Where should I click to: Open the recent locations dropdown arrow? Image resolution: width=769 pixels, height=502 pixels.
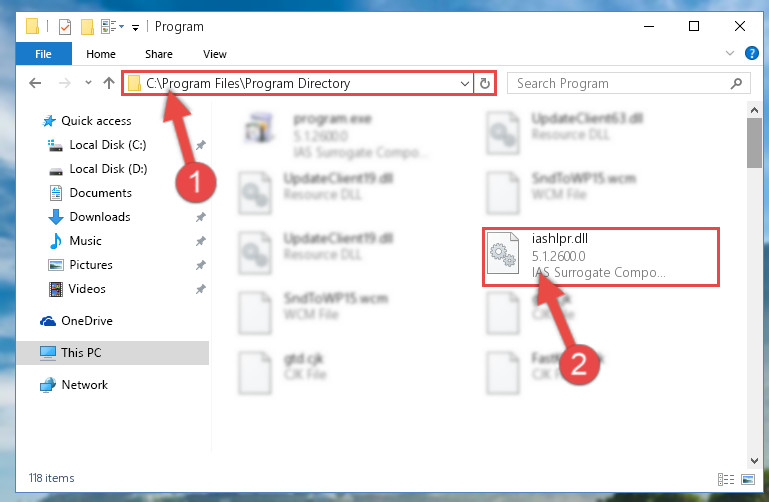pyautogui.click(x=88, y=83)
